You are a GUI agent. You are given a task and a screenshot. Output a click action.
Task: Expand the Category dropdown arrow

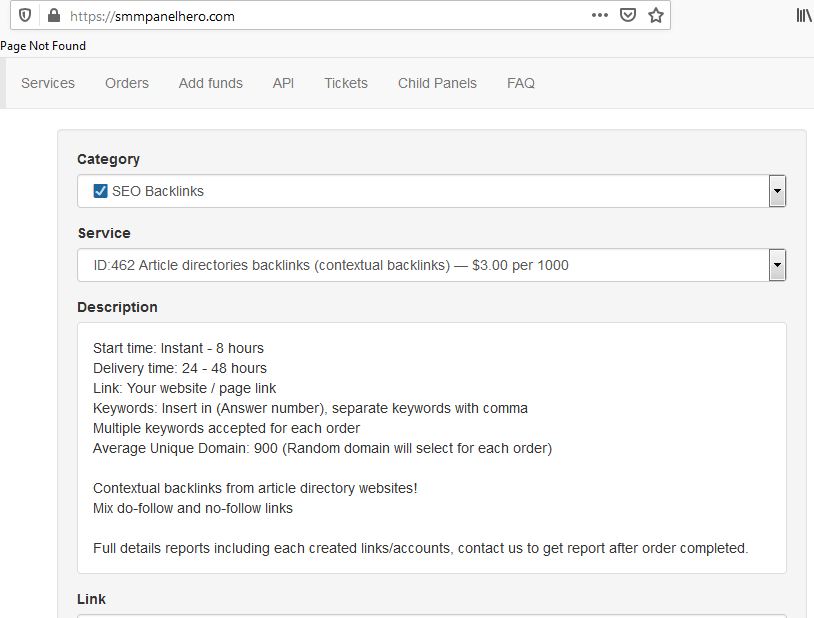[777, 191]
